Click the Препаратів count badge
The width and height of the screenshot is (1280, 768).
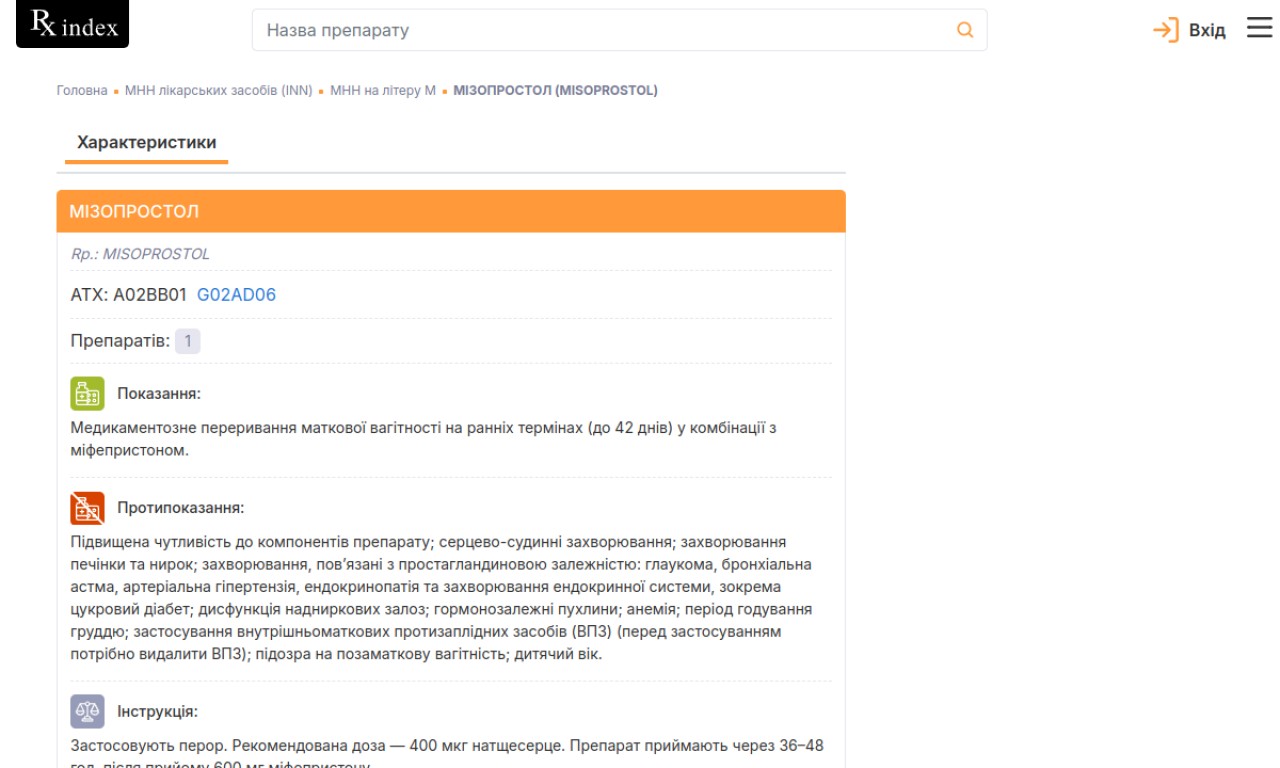click(x=188, y=341)
